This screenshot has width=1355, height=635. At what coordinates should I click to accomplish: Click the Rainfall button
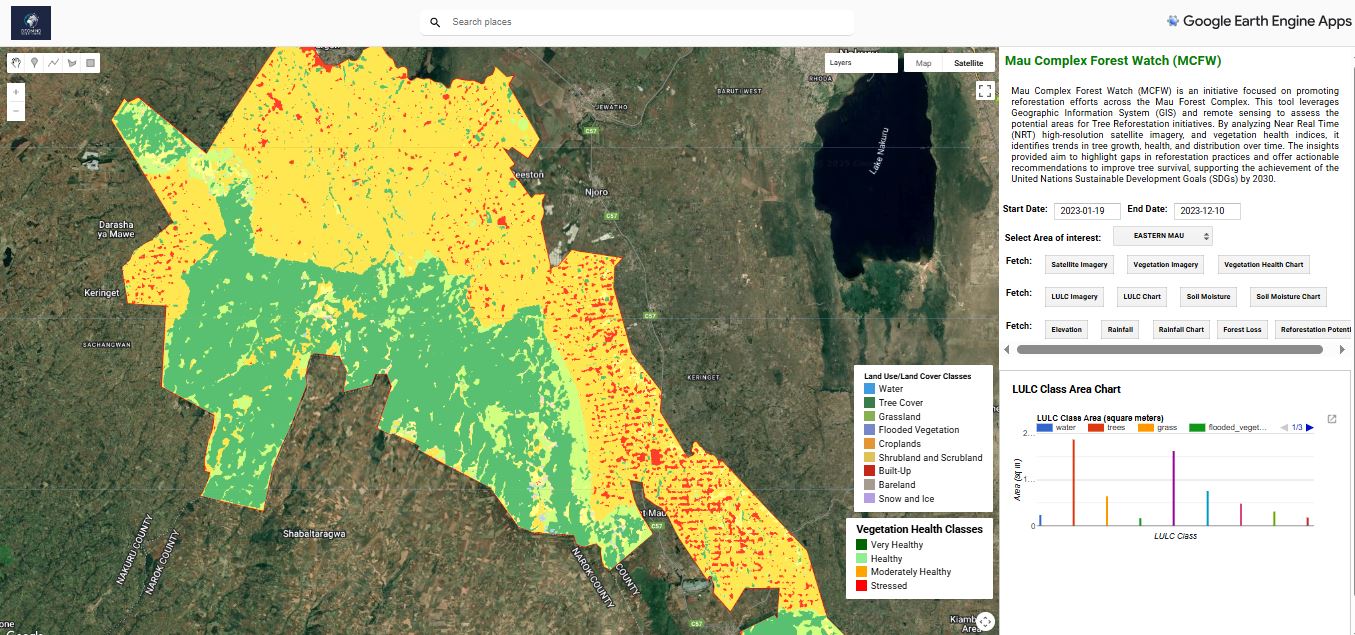click(1120, 329)
